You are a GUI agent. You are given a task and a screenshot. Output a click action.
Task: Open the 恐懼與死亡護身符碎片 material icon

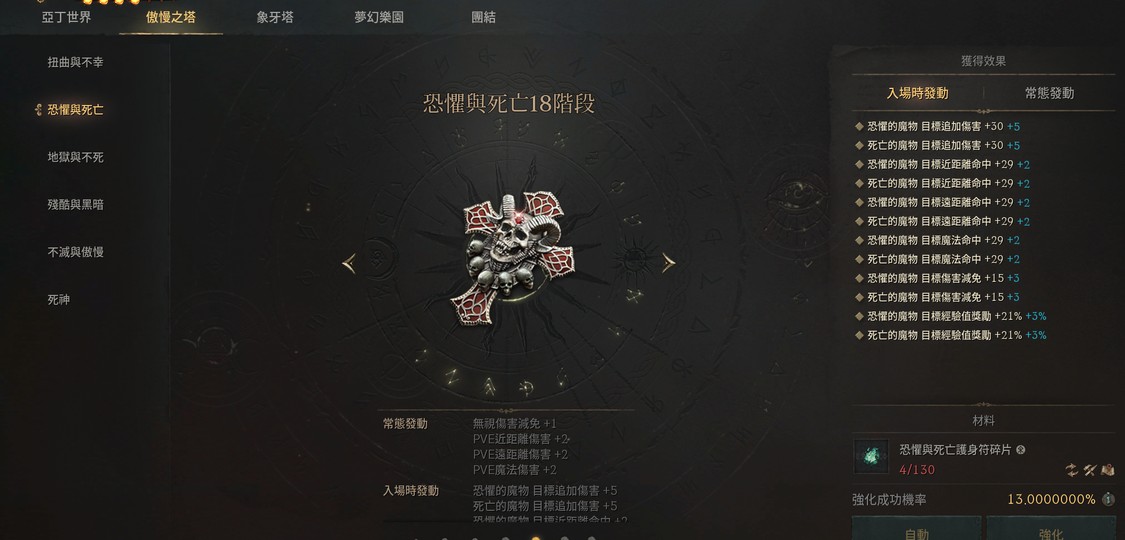871,456
